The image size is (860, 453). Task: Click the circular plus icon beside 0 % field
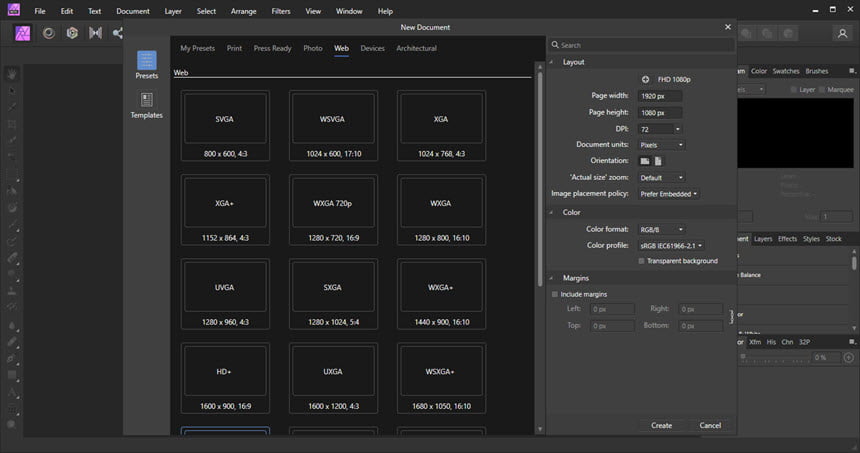point(848,358)
